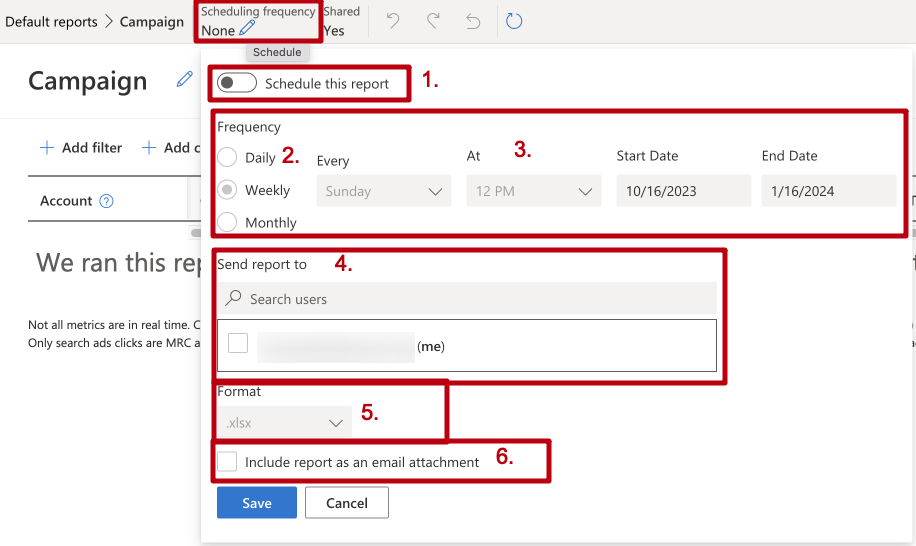Screen dimensions: 916x546
Task: Click the redo arrow icon in toolbar
Action: tap(433, 21)
